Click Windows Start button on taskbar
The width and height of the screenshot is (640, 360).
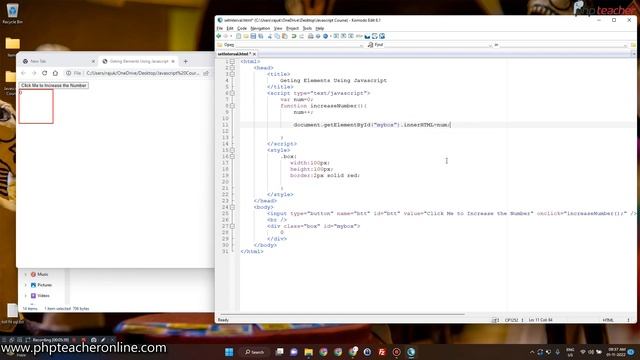coord(229,352)
